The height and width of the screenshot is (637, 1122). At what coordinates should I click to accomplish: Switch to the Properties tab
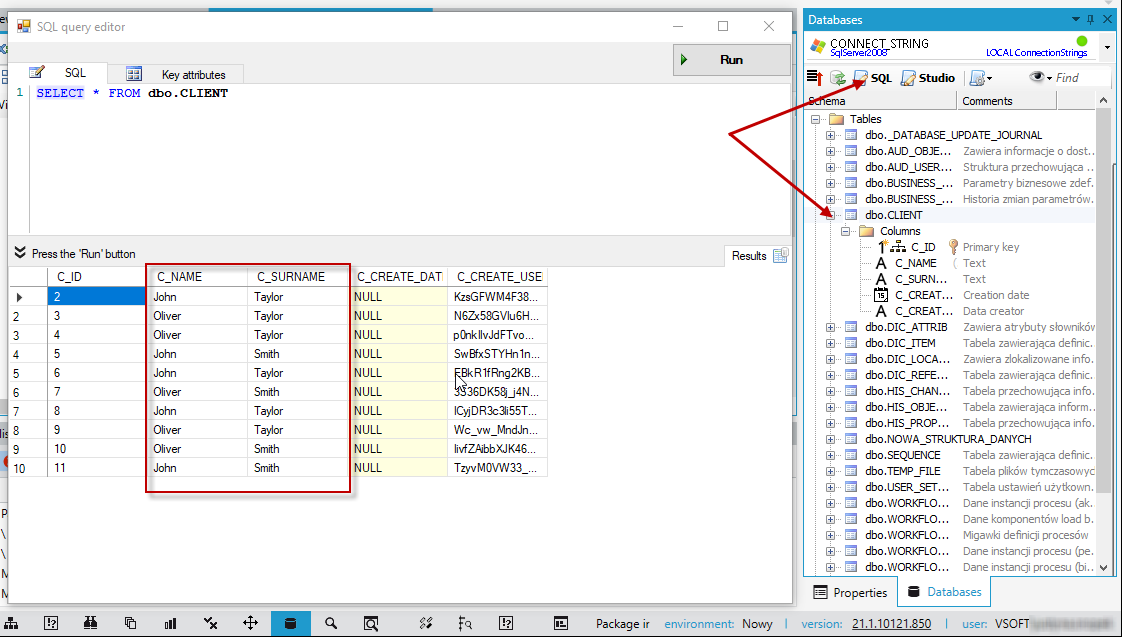(849, 593)
